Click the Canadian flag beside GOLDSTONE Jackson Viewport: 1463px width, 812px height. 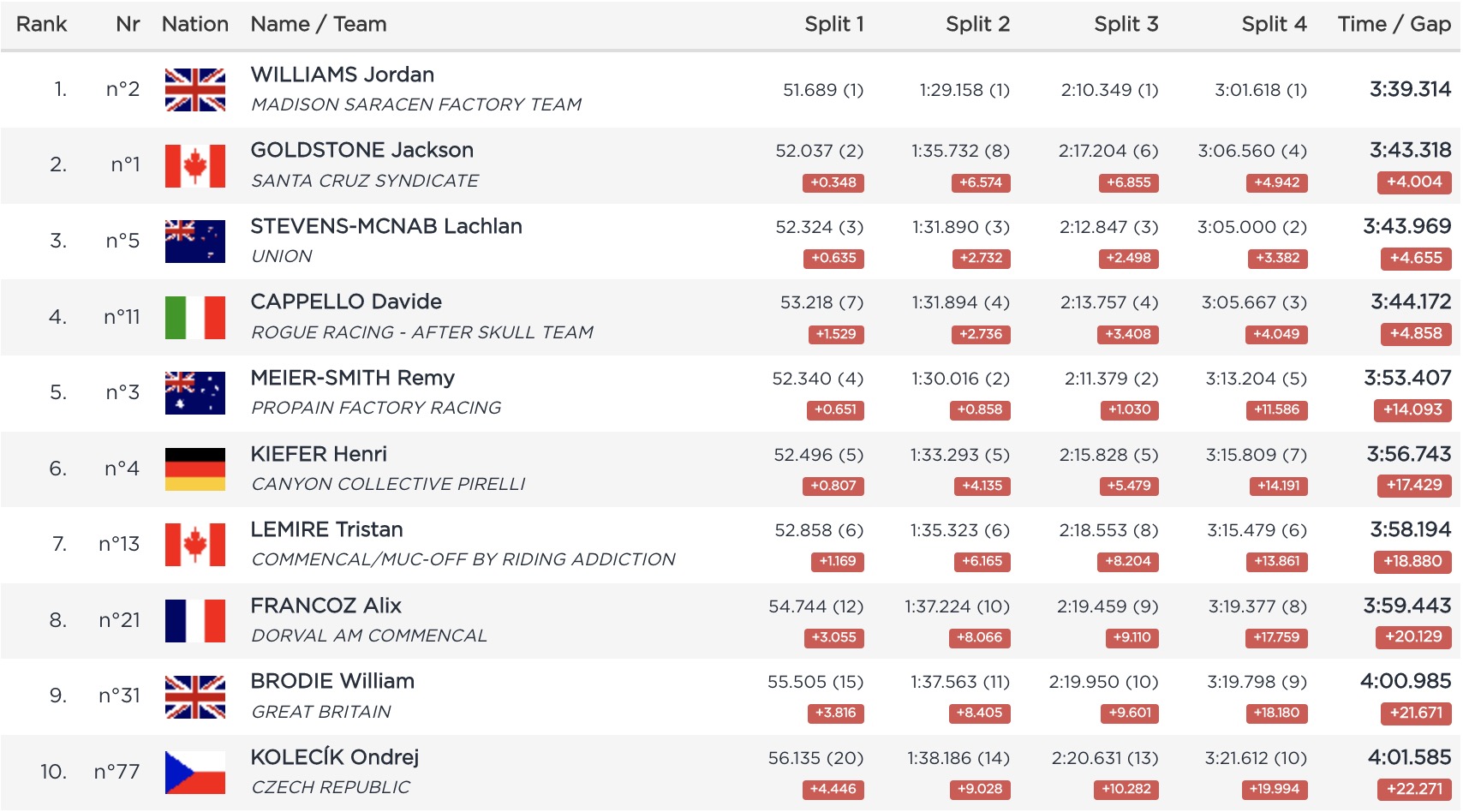[195, 165]
